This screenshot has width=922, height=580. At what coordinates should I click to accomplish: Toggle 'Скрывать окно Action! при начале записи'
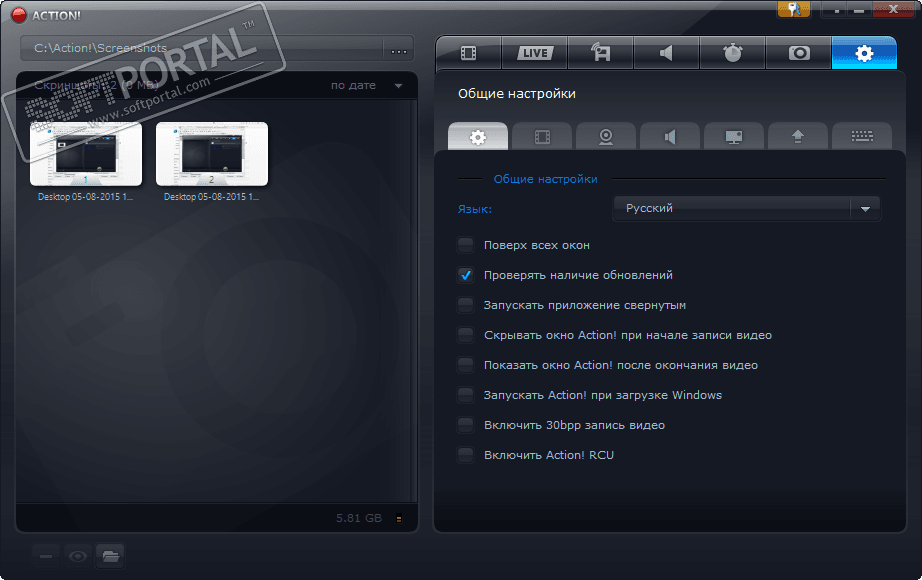(x=465, y=335)
